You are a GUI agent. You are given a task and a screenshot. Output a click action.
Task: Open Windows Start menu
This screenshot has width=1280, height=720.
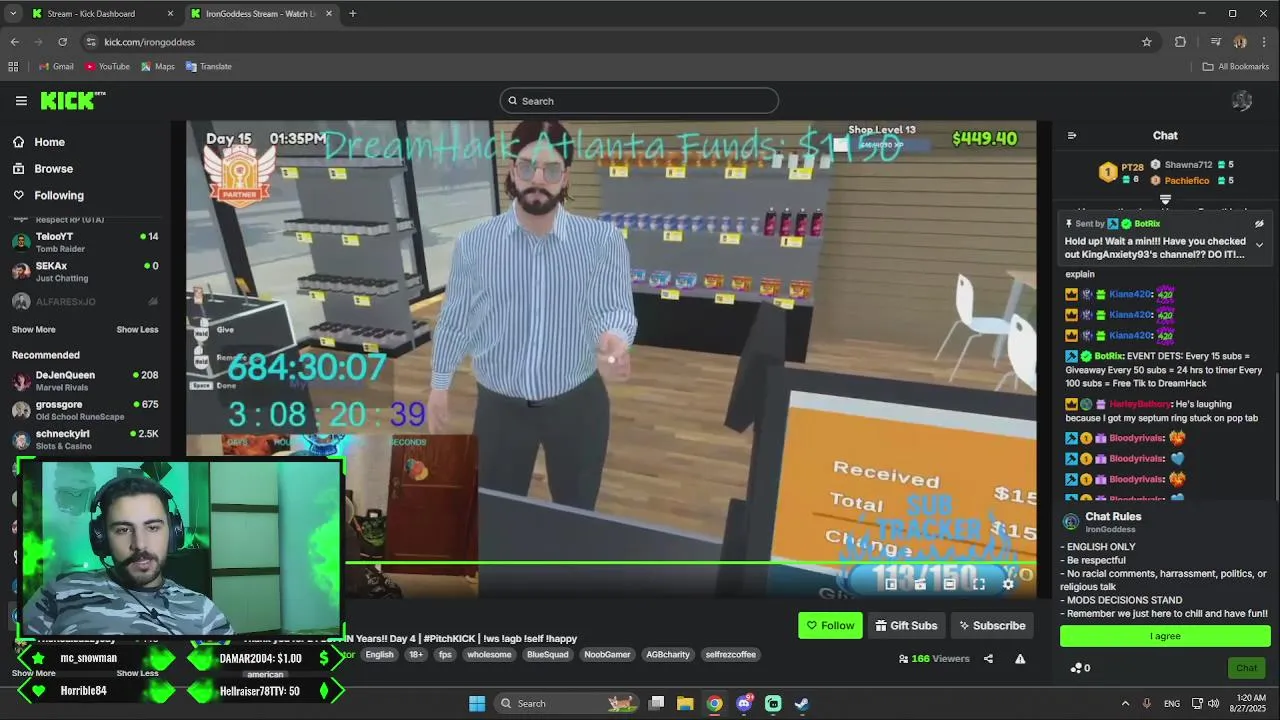[477, 704]
